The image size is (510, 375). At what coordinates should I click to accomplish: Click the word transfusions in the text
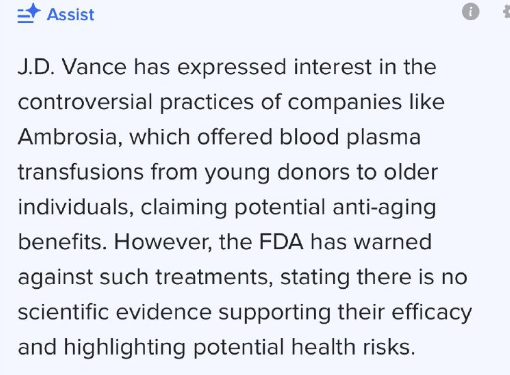tap(81, 172)
